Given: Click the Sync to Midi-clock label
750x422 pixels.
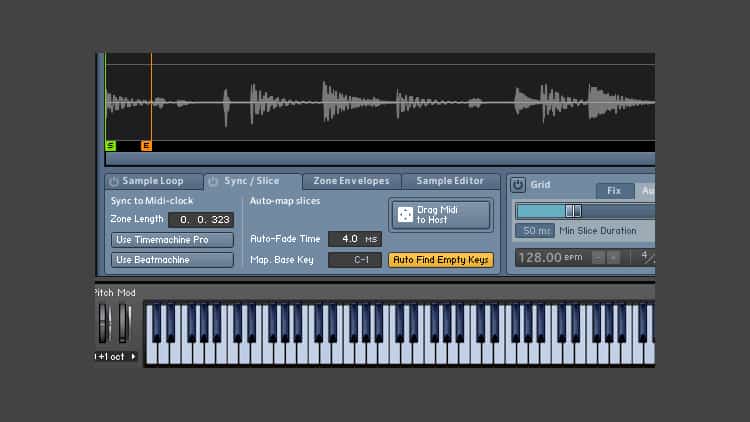Looking at the screenshot, I should pos(152,201).
